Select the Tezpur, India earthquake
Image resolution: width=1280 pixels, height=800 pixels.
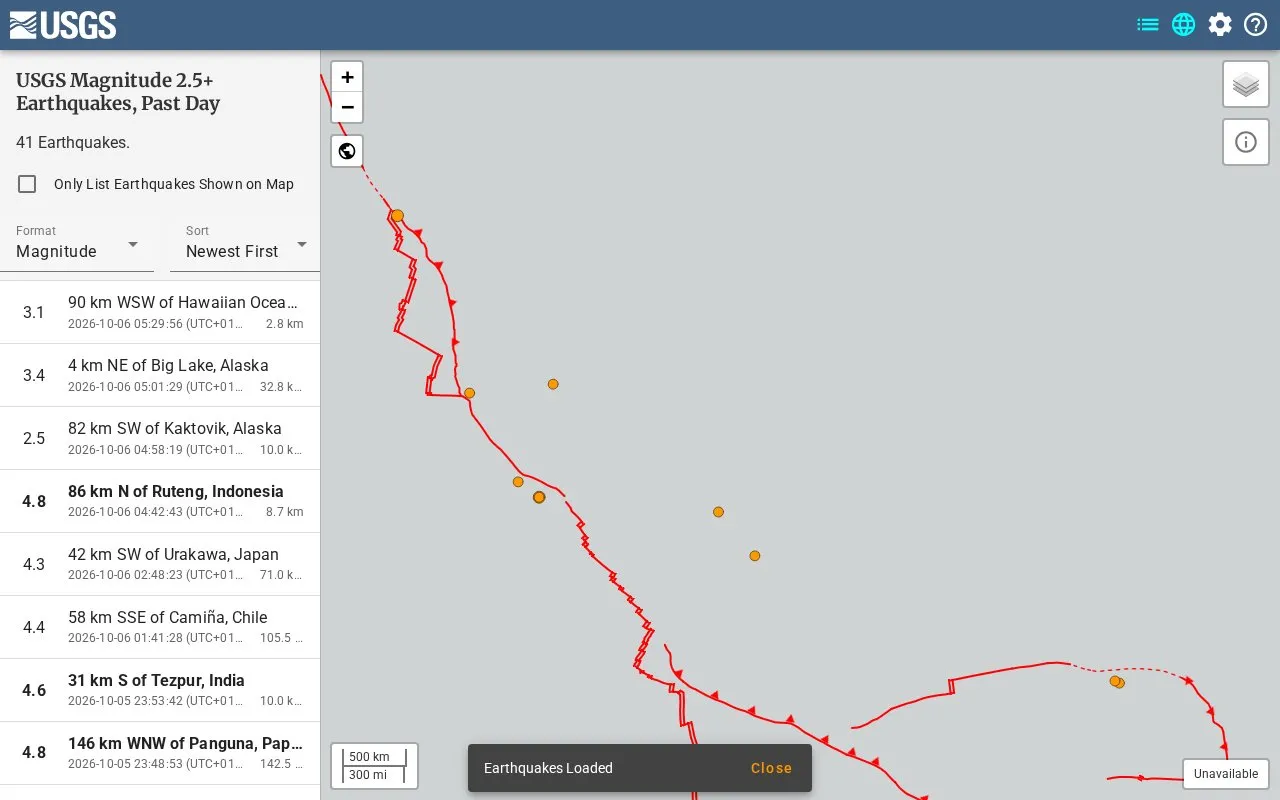160,690
